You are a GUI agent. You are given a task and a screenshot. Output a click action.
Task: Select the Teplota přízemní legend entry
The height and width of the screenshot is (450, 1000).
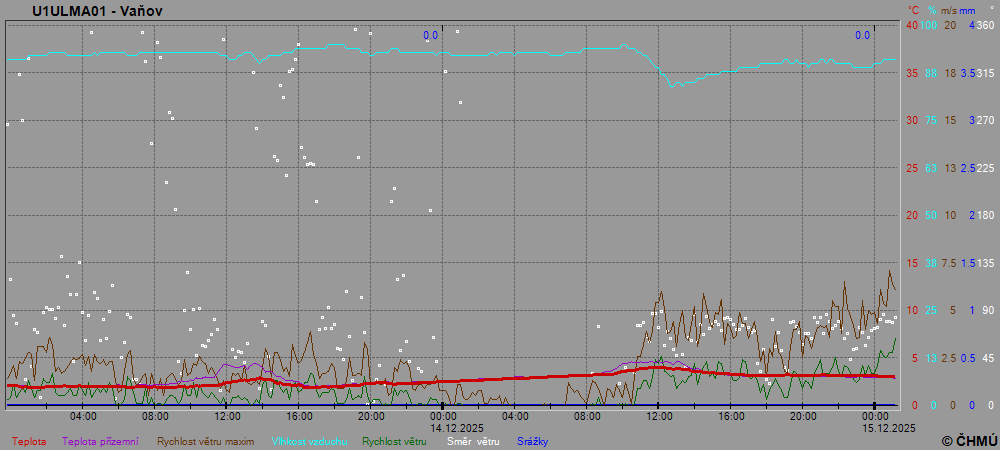[x=103, y=441]
